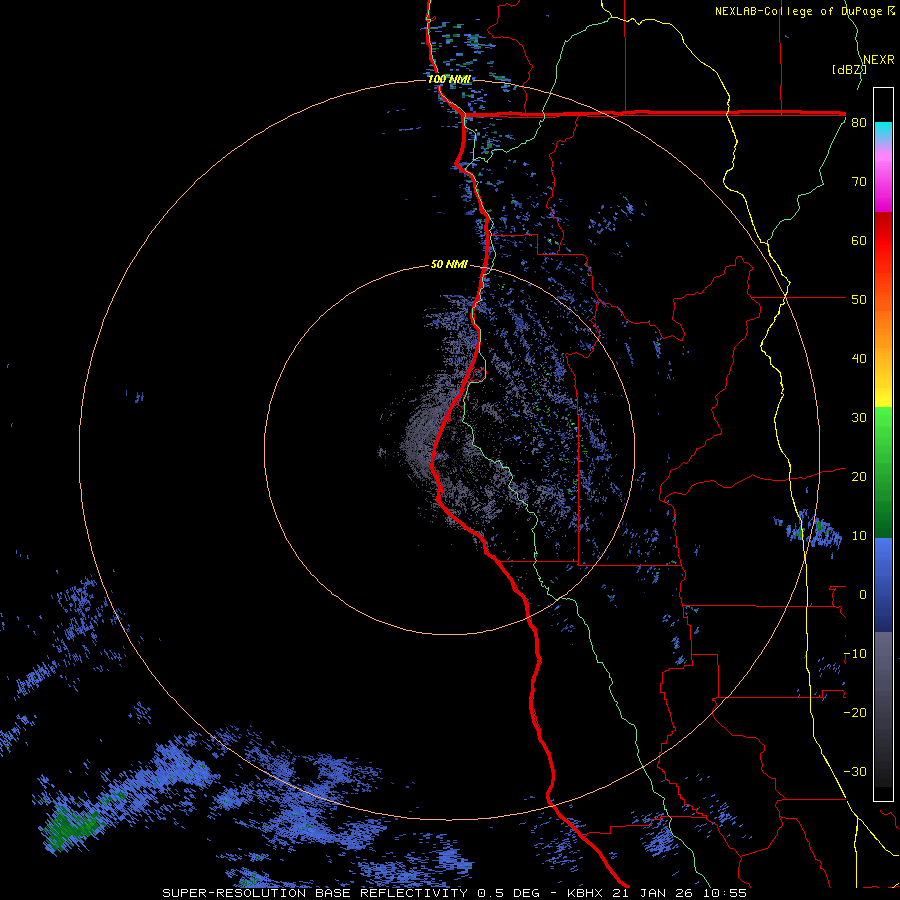Click the 70 value on the dBZ scale
This screenshot has height=900, width=900.
[859, 182]
